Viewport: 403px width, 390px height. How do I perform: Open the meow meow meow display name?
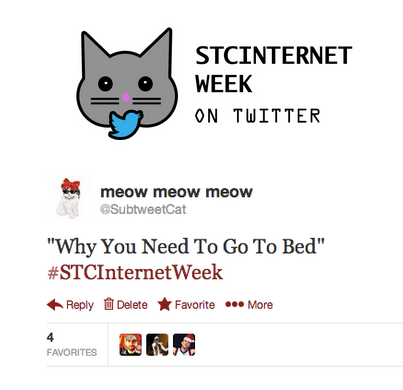[176, 192]
